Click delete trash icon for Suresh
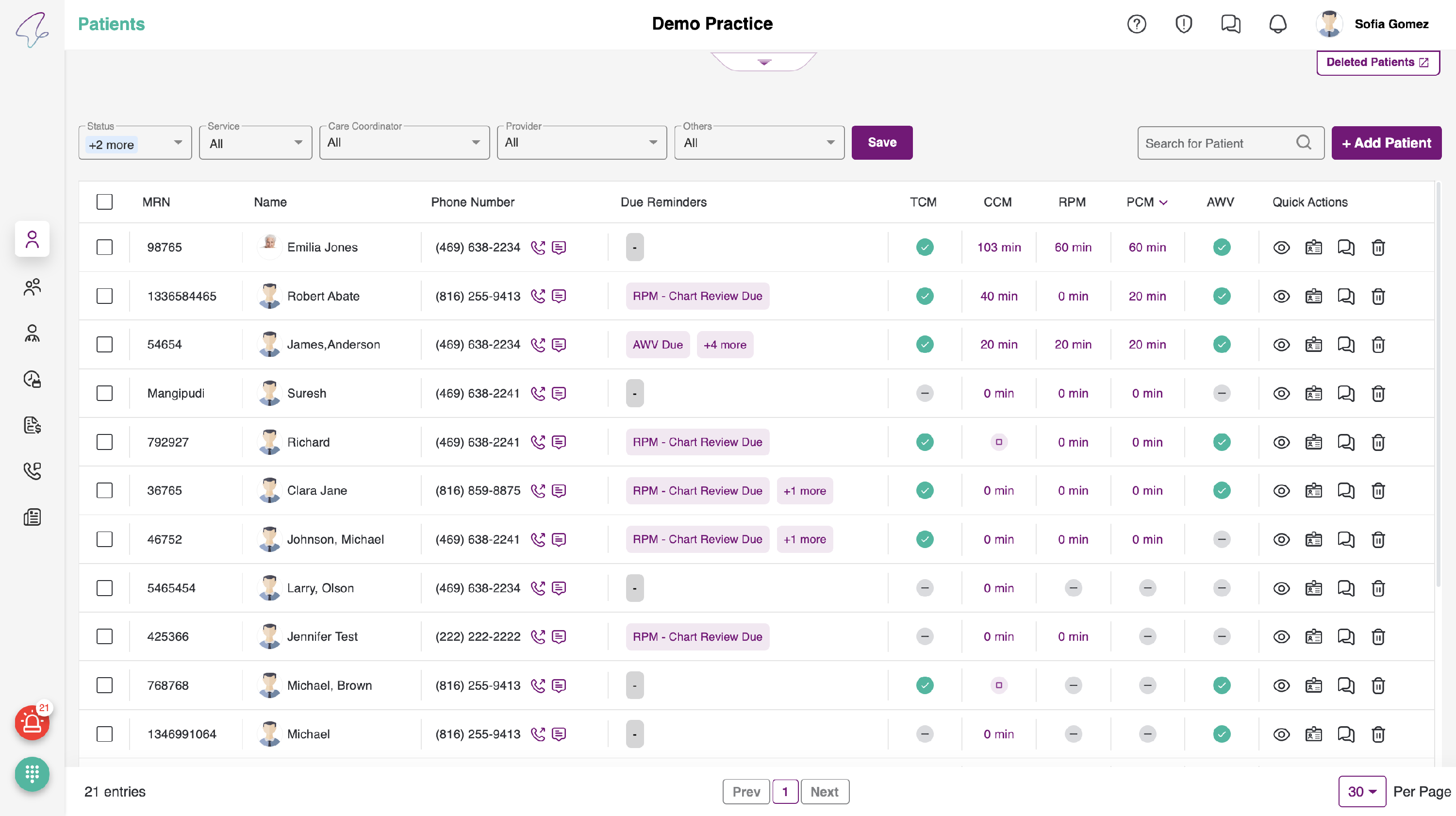Image resolution: width=1456 pixels, height=816 pixels. [1377, 393]
